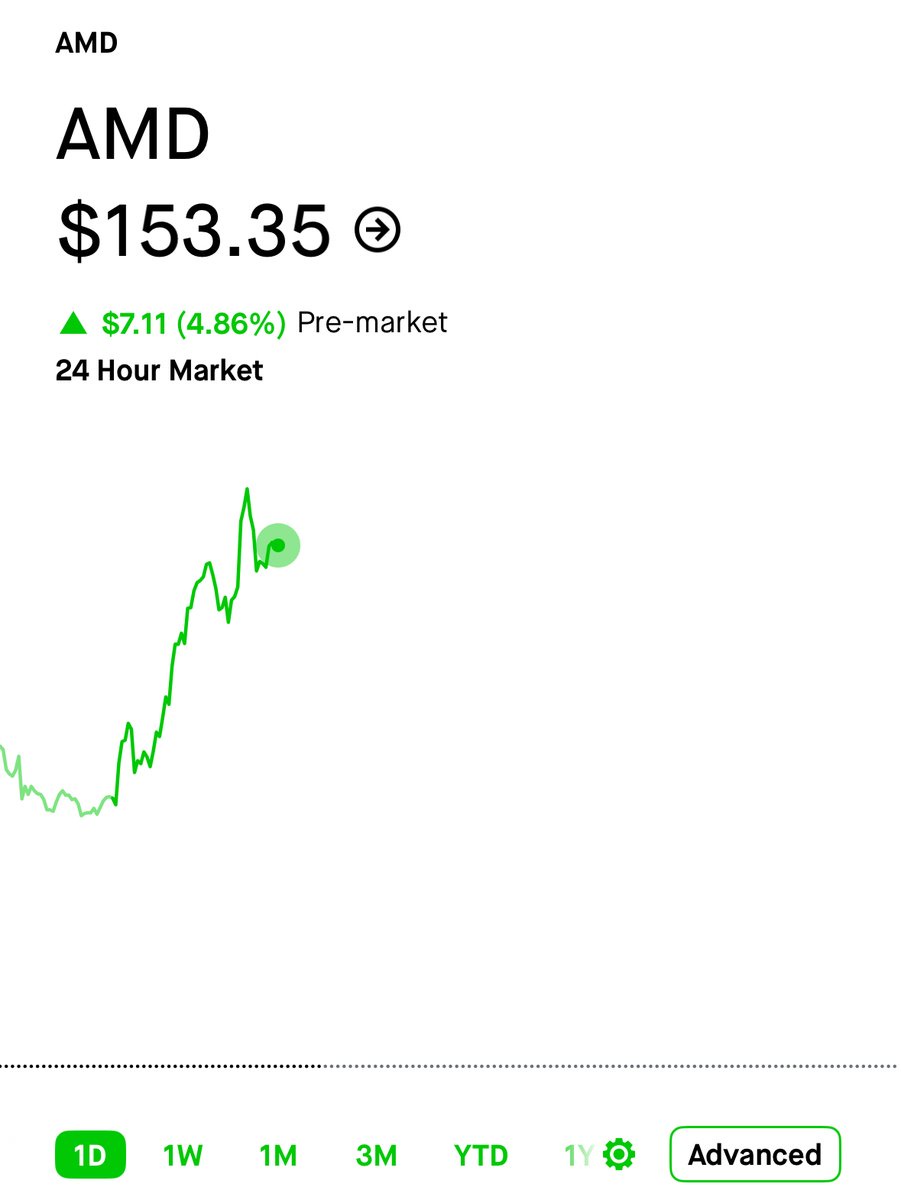Switch chart to the 1M range
901x1200 pixels.
pyautogui.click(x=278, y=1156)
